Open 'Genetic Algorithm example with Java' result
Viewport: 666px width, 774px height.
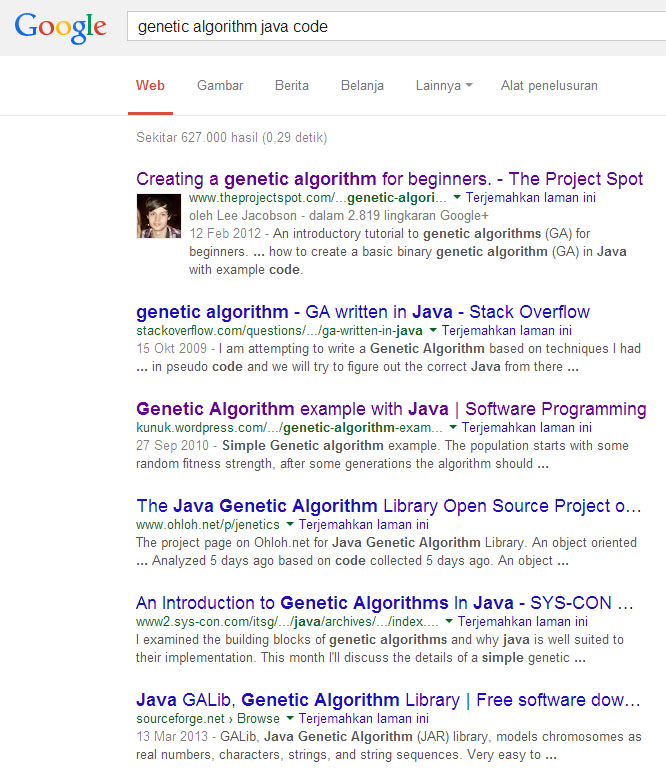391,409
